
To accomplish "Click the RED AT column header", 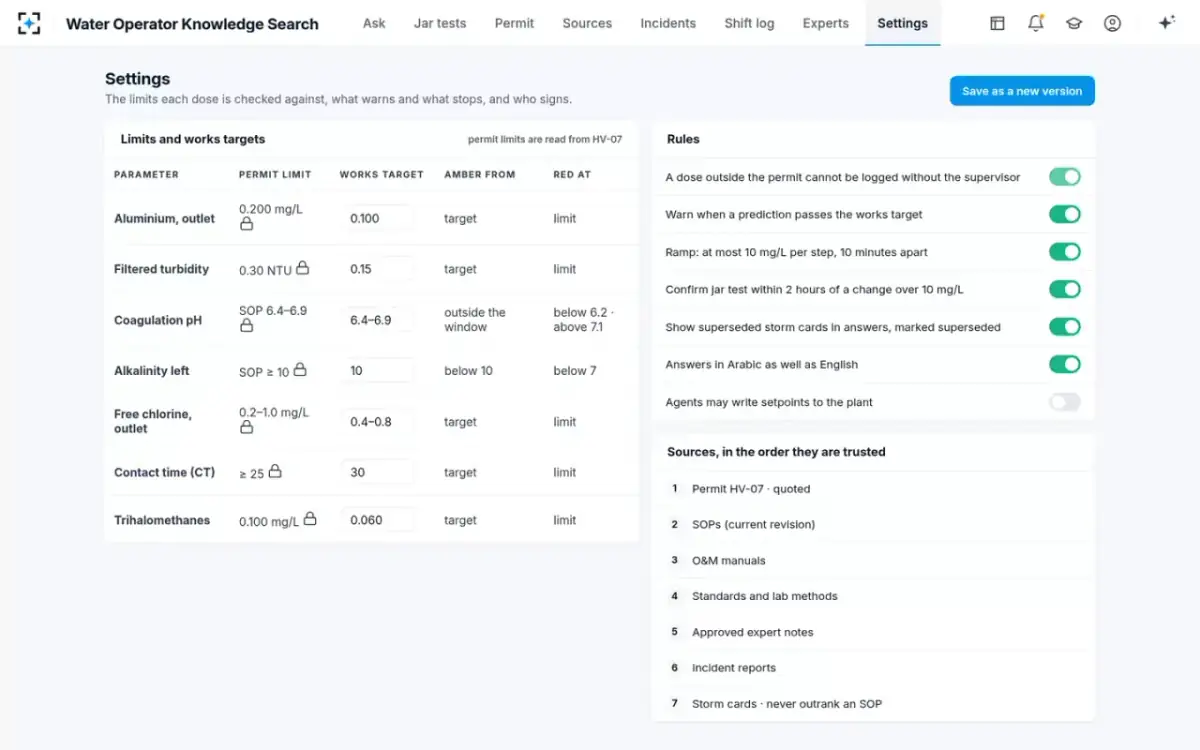I will [x=572, y=174].
